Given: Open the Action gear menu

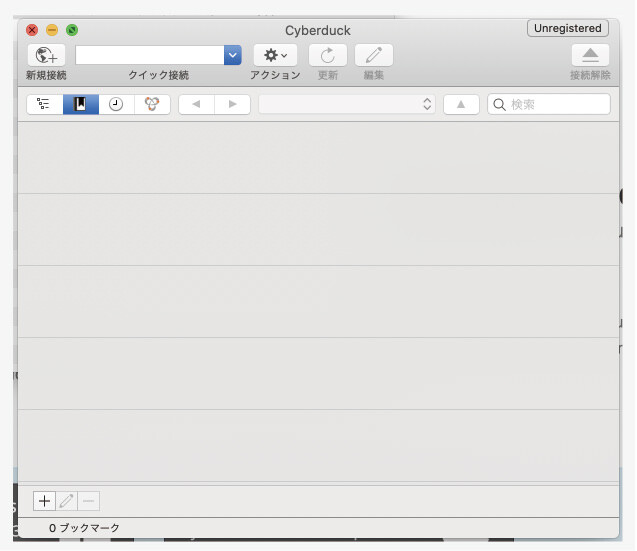Looking at the screenshot, I should coord(274,56).
